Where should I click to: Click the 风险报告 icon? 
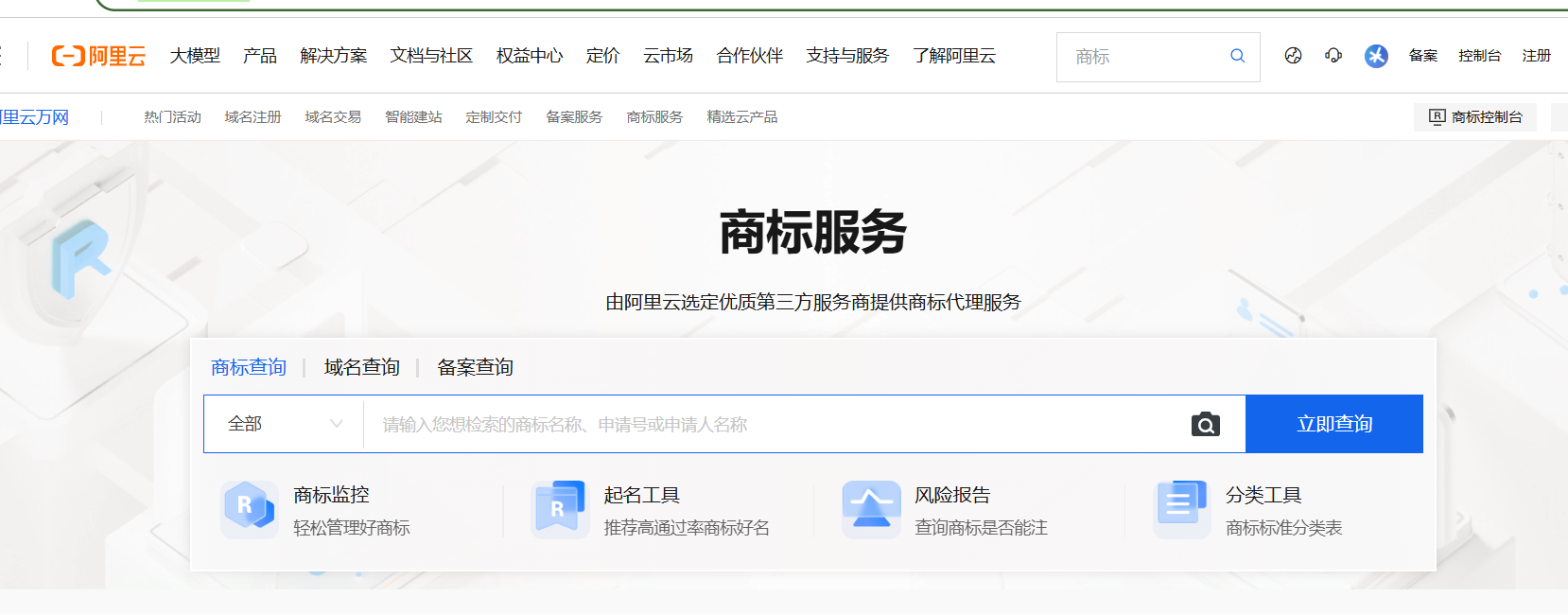pos(871,509)
